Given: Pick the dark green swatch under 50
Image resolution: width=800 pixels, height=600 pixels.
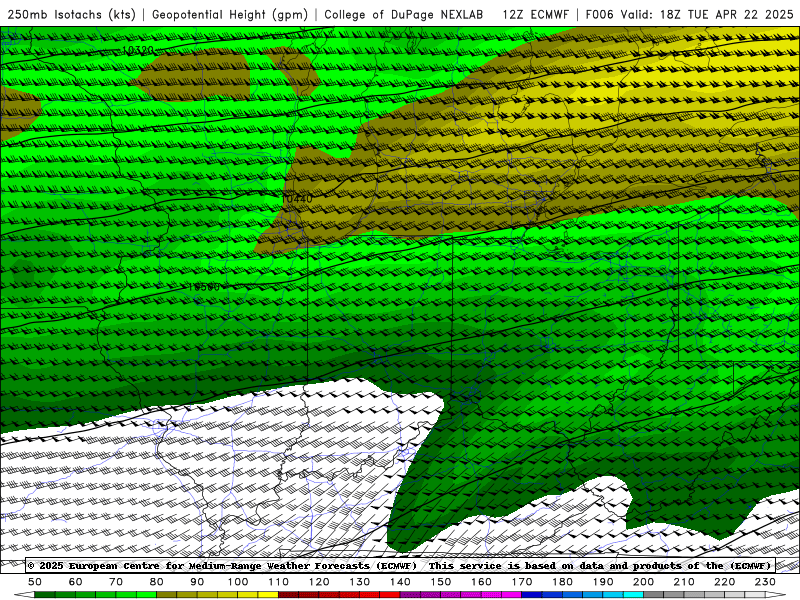Looking at the screenshot, I should (x=45, y=596).
